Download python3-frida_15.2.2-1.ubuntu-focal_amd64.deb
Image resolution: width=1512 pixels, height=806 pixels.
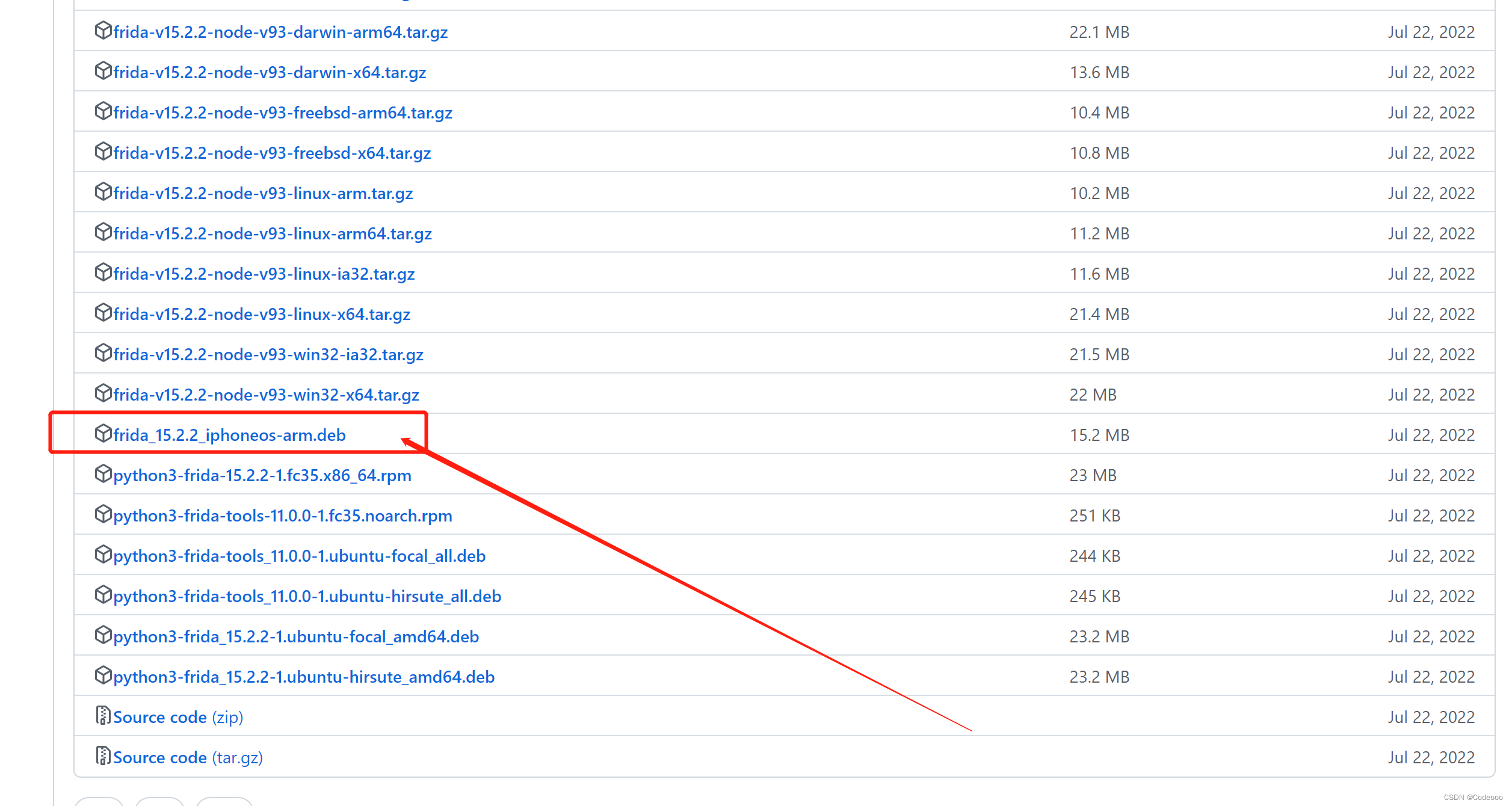tap(296, 636)
